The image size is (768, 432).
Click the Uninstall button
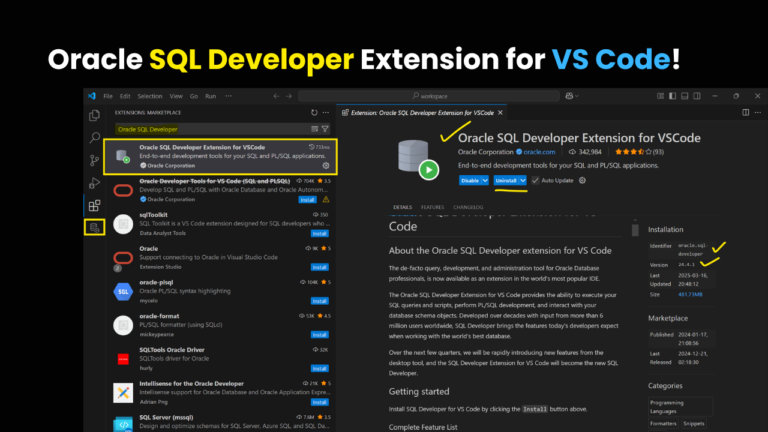[x=506, y=180]
